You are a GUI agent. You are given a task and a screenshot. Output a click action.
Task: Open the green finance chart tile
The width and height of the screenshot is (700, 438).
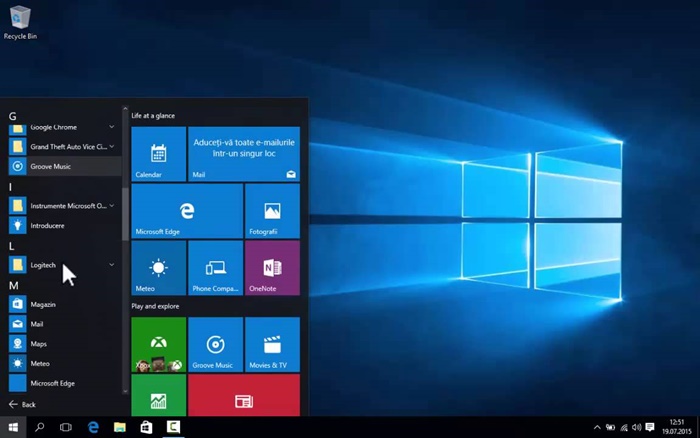(x=158, y=396)
